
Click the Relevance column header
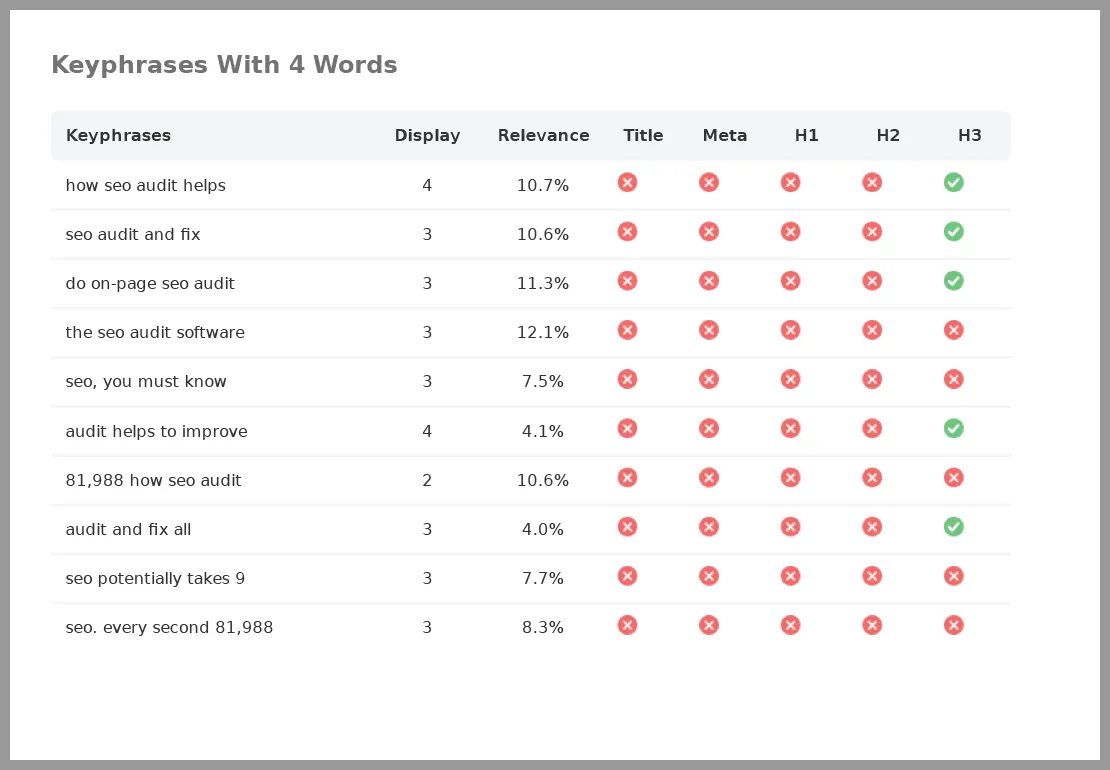coord(543,135)
